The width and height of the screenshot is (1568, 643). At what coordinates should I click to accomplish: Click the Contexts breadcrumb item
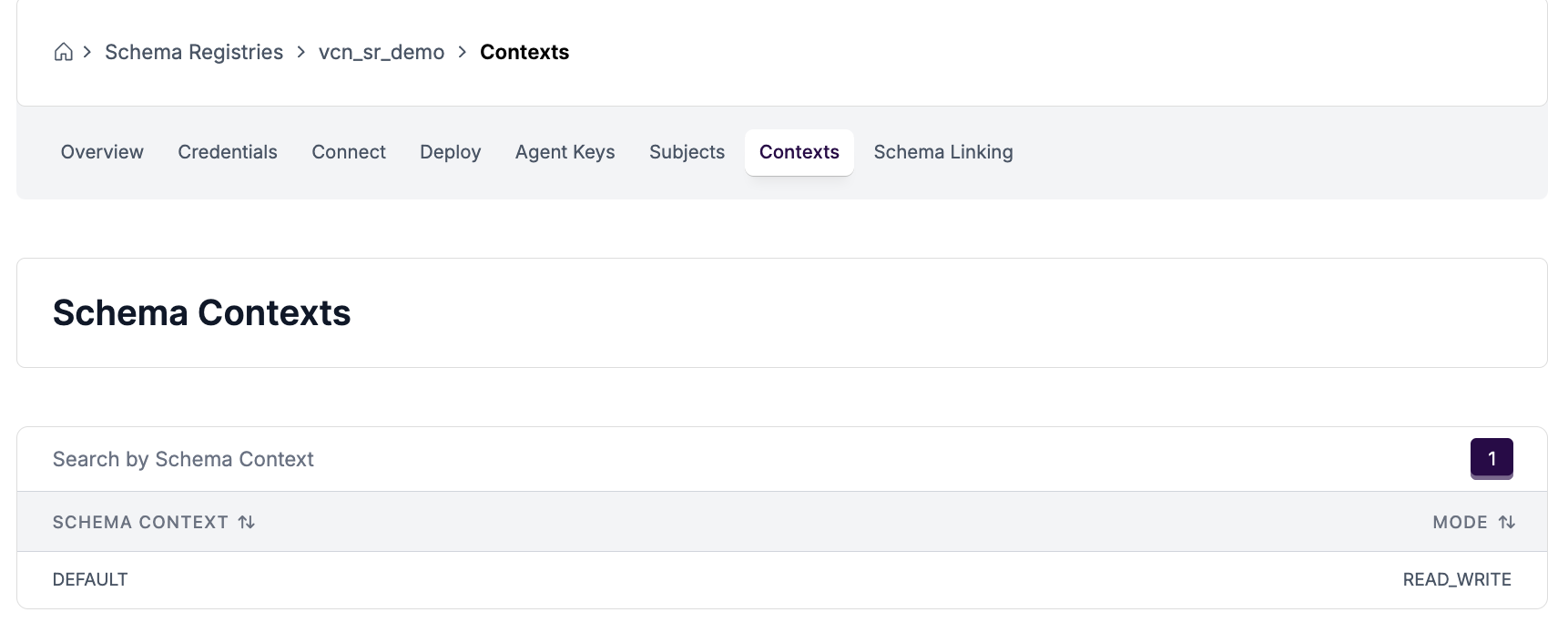[x=524, y=52]
